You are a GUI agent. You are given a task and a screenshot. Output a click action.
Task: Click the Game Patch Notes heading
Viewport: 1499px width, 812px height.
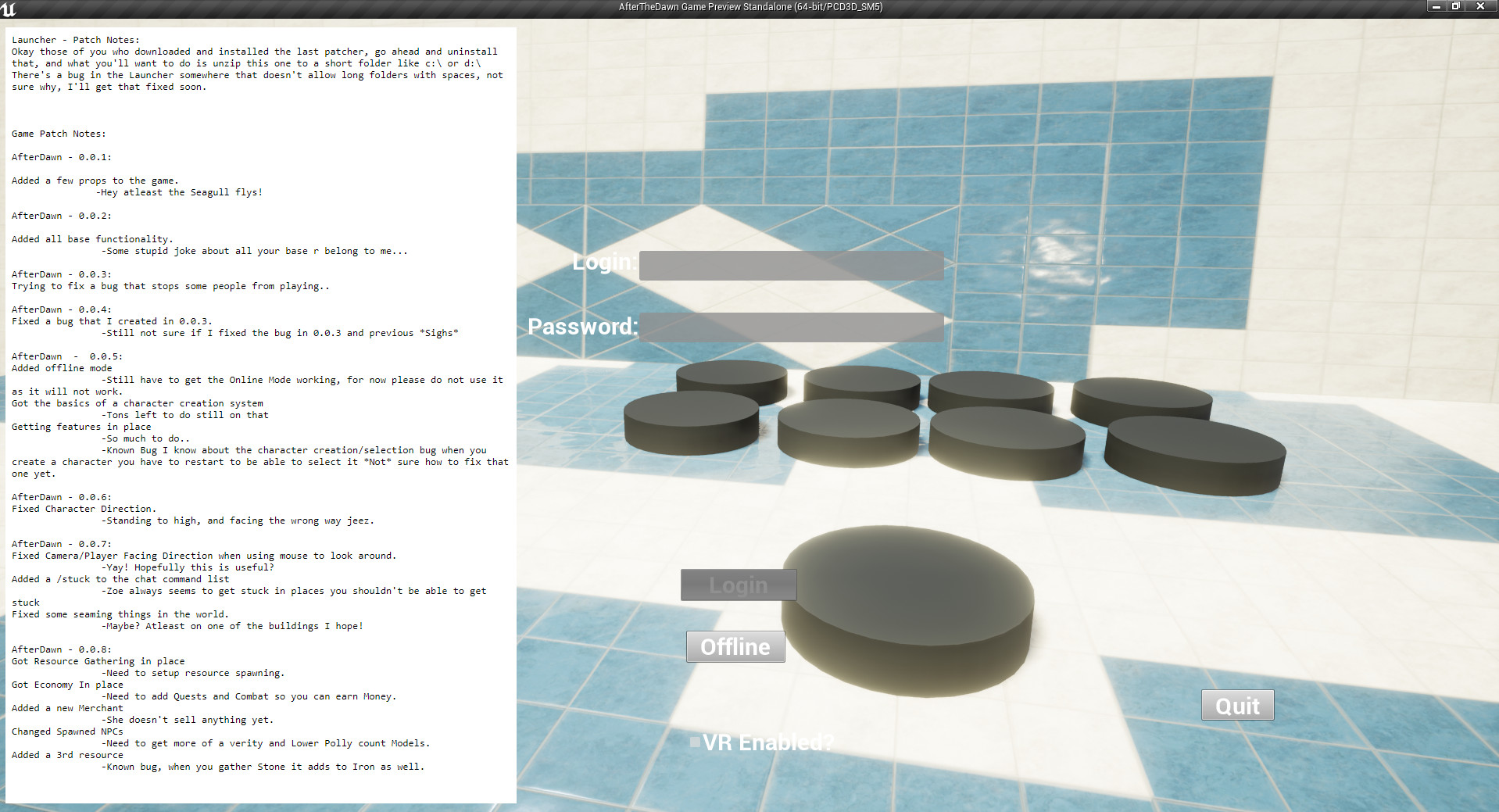(x=58, y=133)
